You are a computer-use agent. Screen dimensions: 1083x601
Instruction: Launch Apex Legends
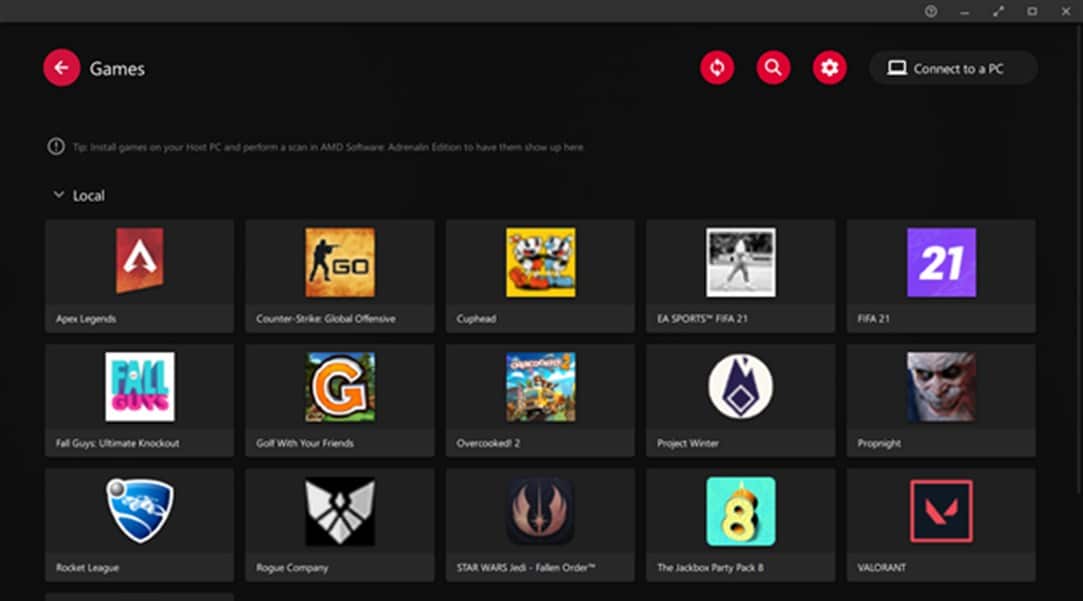click(x=138, y=275)
